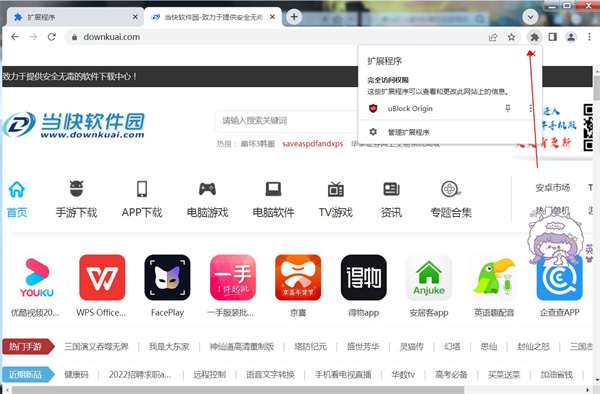Click the share page icon in address bar
The width and height of the screenshot is (600, 394).
coord(493,37)
